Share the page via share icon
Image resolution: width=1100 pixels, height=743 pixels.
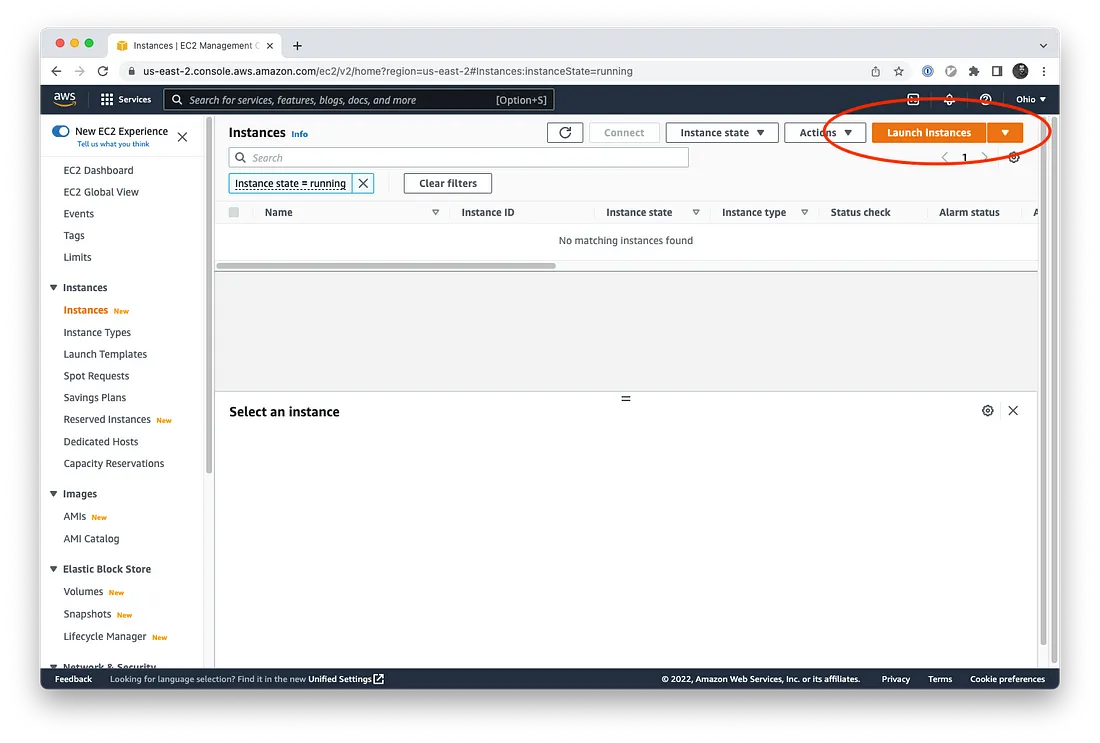(x=876, y=71)
